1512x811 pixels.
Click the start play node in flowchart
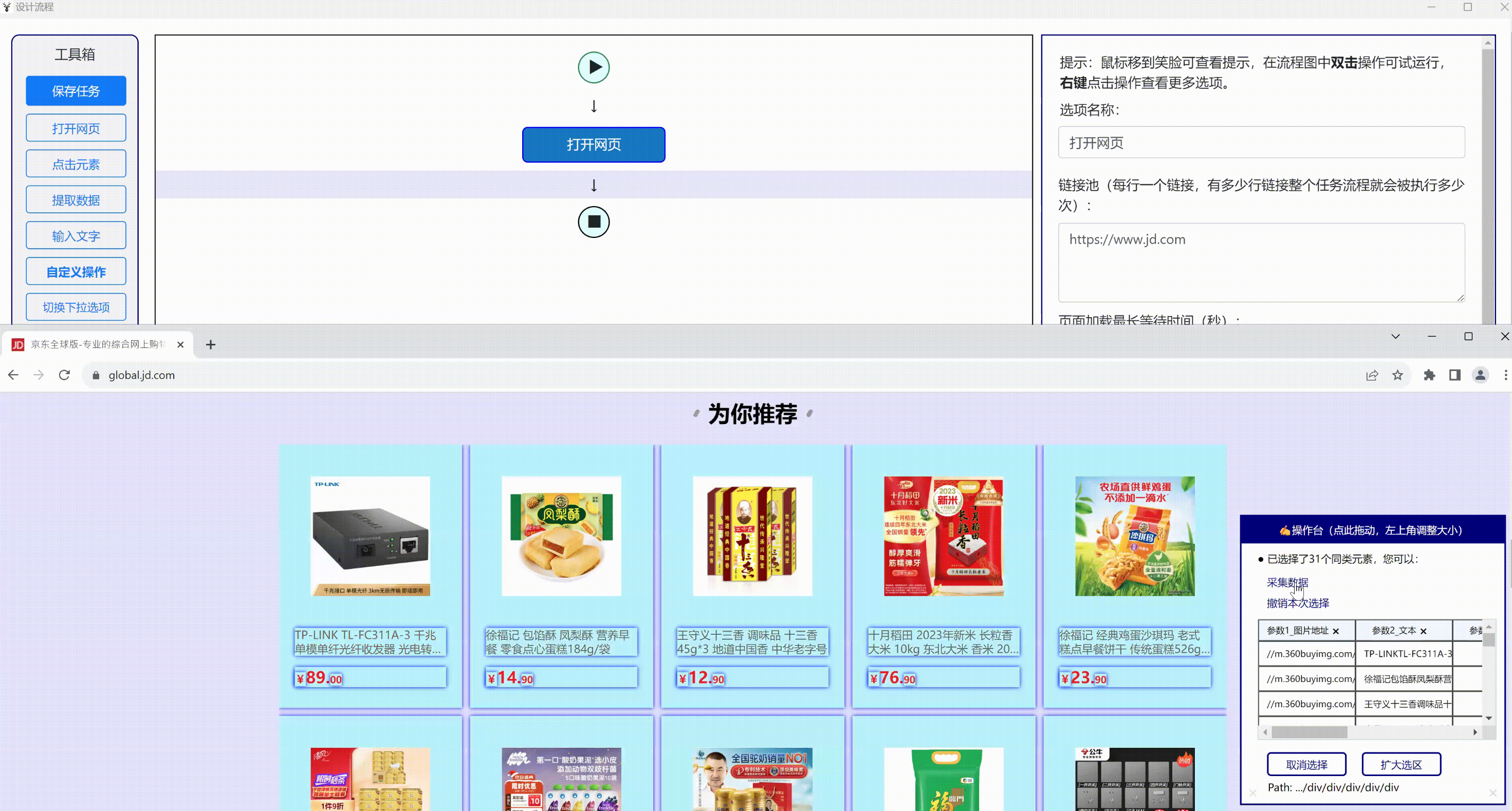point(594,67)
